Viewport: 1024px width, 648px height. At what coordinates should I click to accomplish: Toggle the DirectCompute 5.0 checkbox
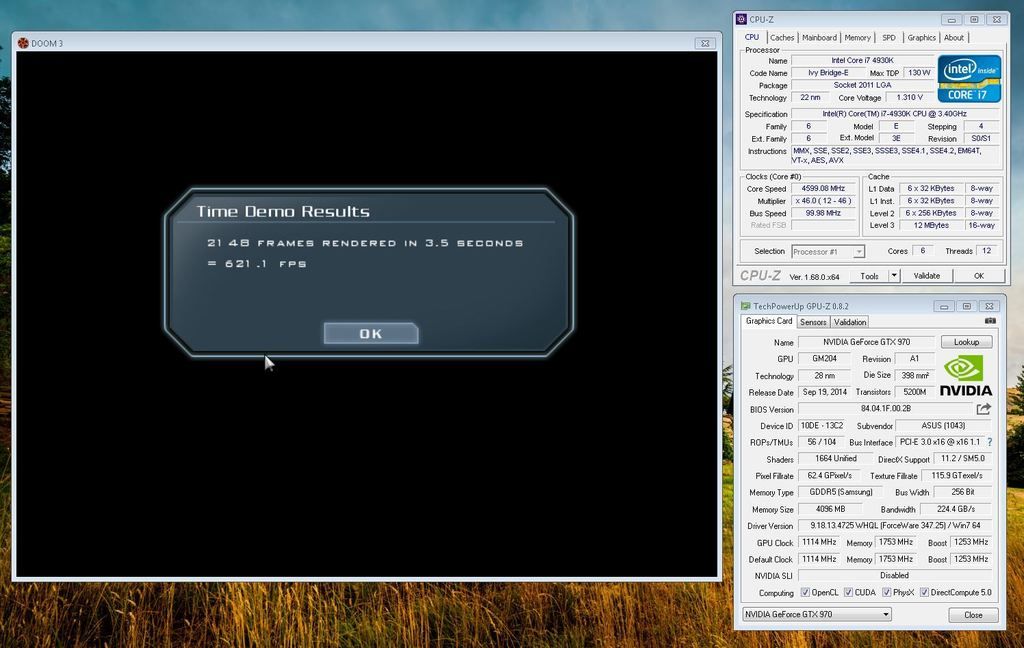click(924, 592)
